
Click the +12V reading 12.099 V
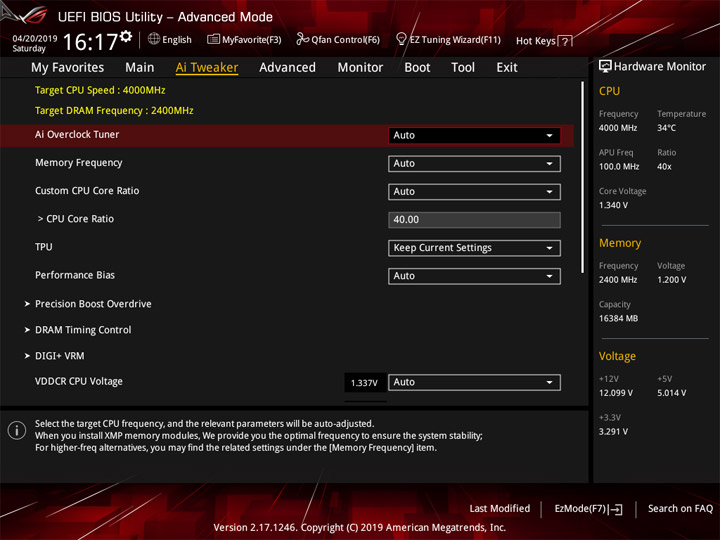coord(615,393)
